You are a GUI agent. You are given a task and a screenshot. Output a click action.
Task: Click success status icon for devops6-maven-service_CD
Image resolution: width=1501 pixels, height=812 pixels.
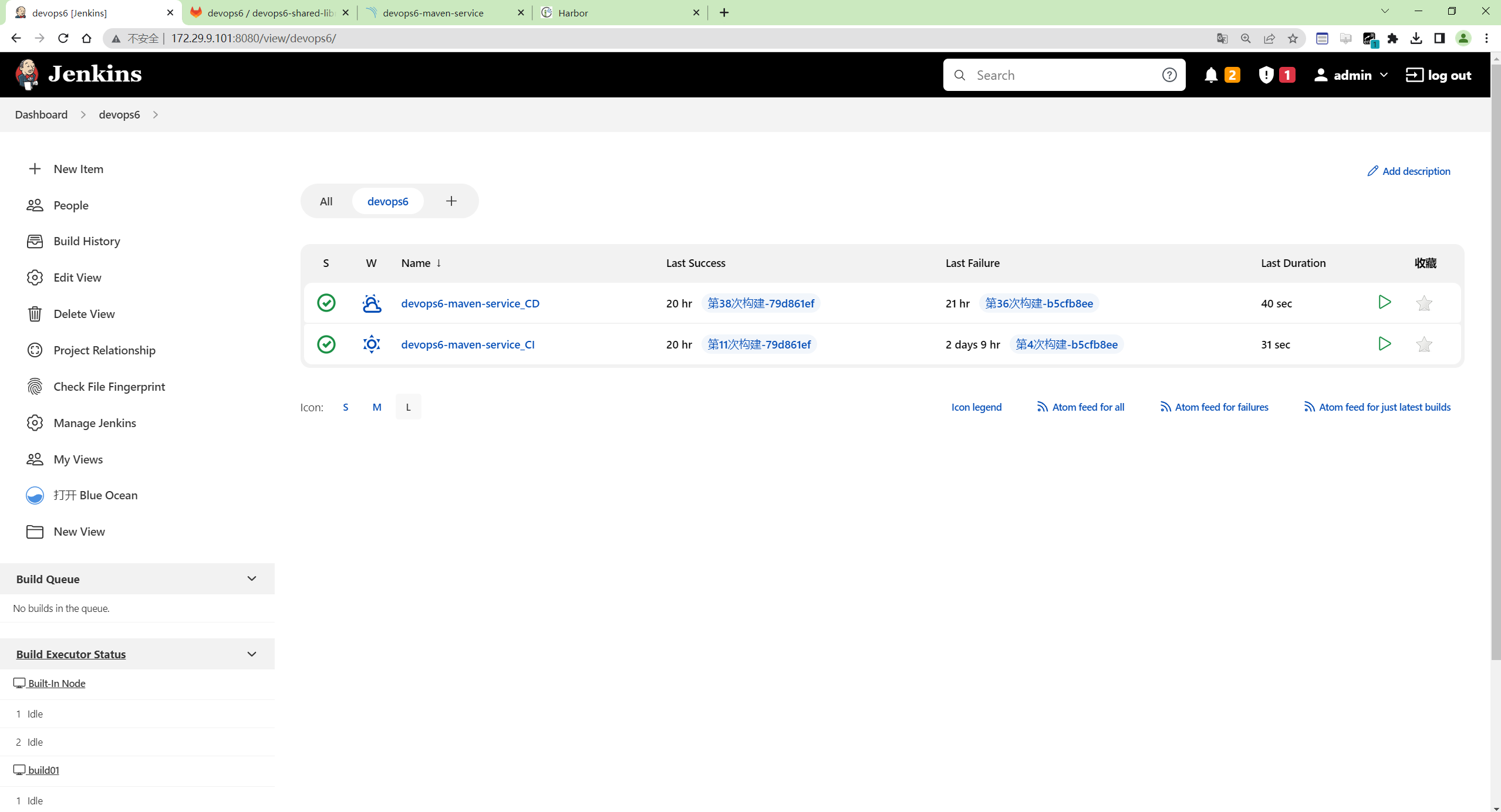pyautogui.click(x=326, y=303)
